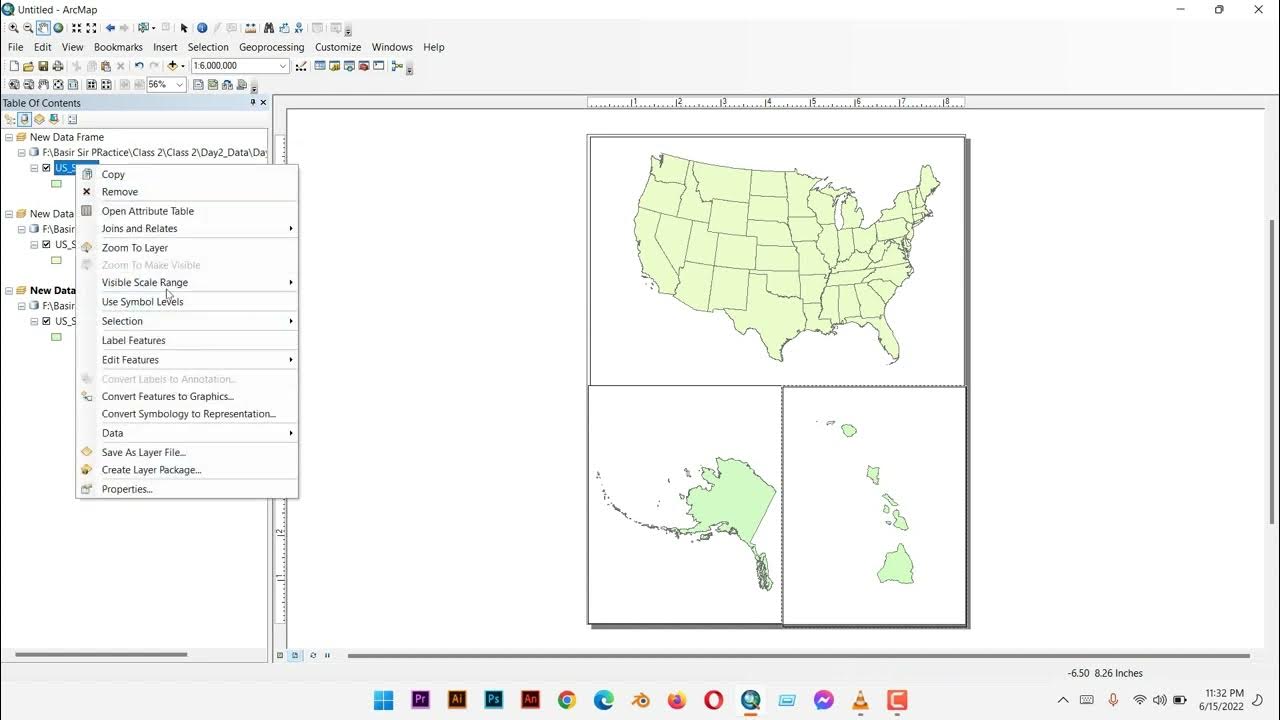Click the layout Zoom Whole Page icon
1280x720 pixels.
pyautogui.click(x=58, y=84)
